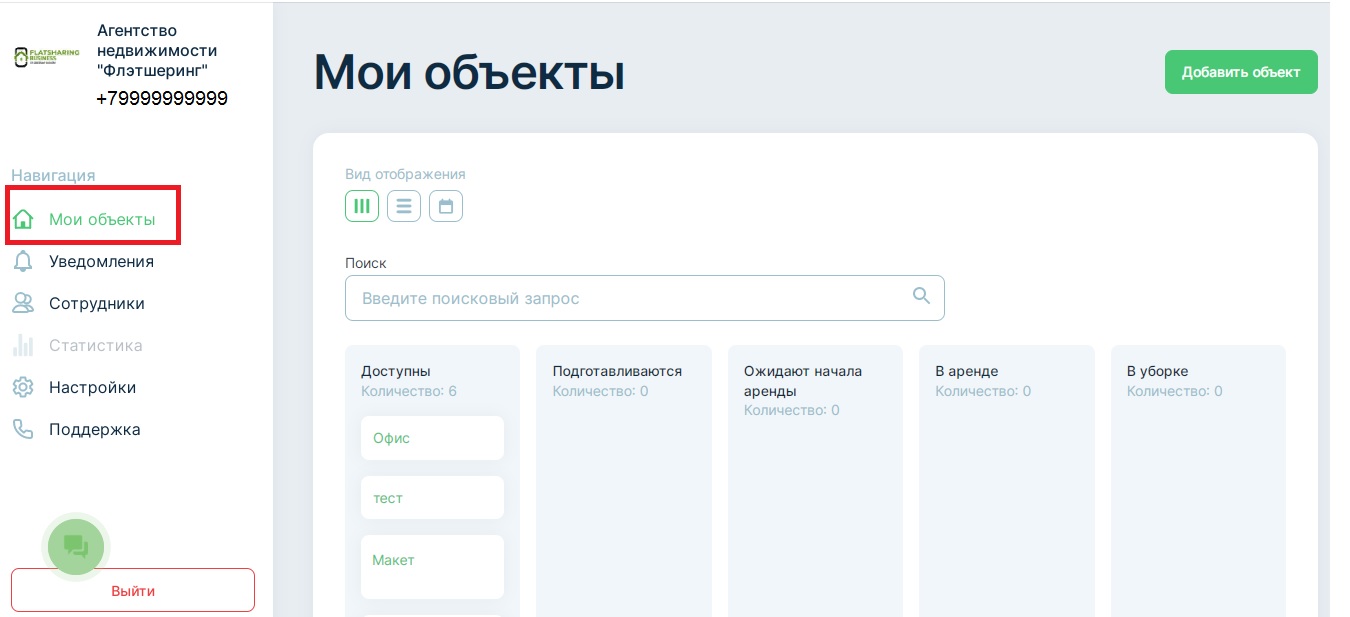Click the people icon for Сотрудники
This screenshot has height=617, width=1350.
pyautogui.click(x=23, y=304)
